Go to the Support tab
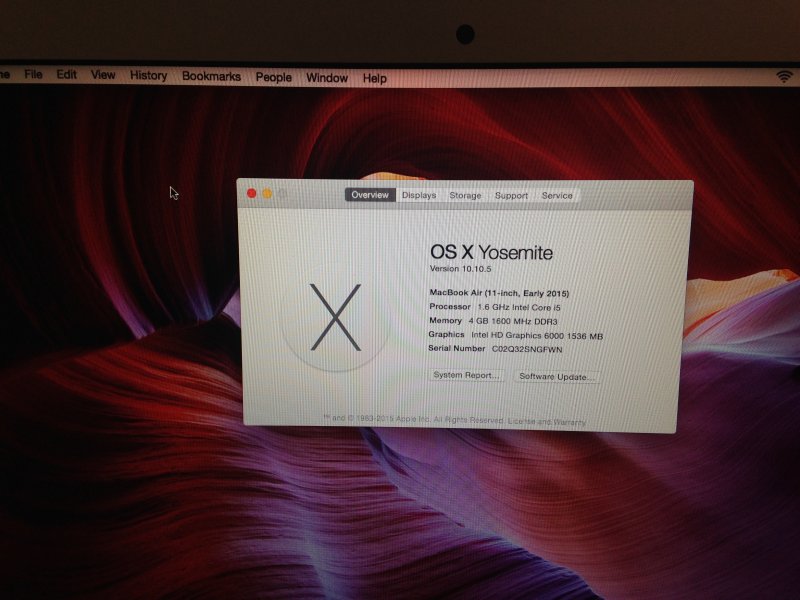Image resolution: width=800 pixels, height=600 pixels. tap(511, 196)
